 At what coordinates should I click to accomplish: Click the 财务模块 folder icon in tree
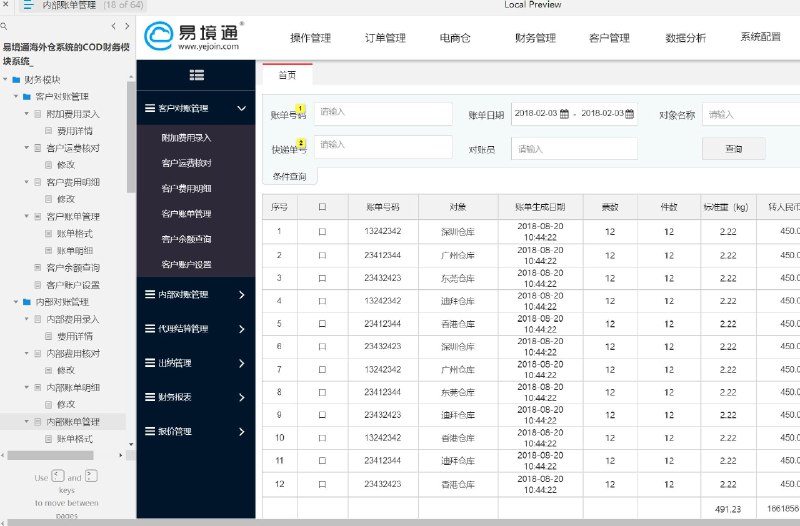click(x=16, y=80)
